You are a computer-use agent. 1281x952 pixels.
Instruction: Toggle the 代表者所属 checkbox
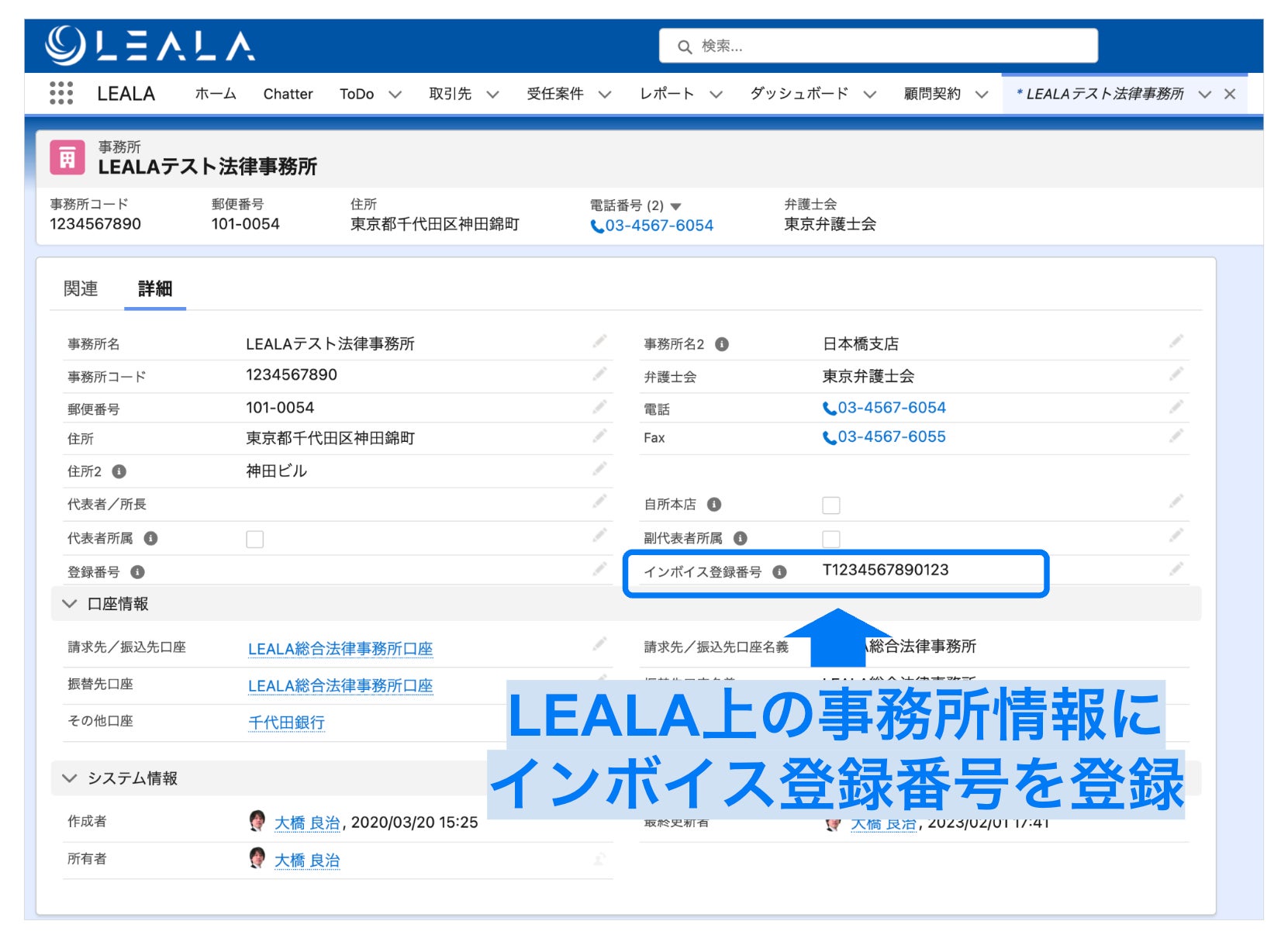coord(254,539)
